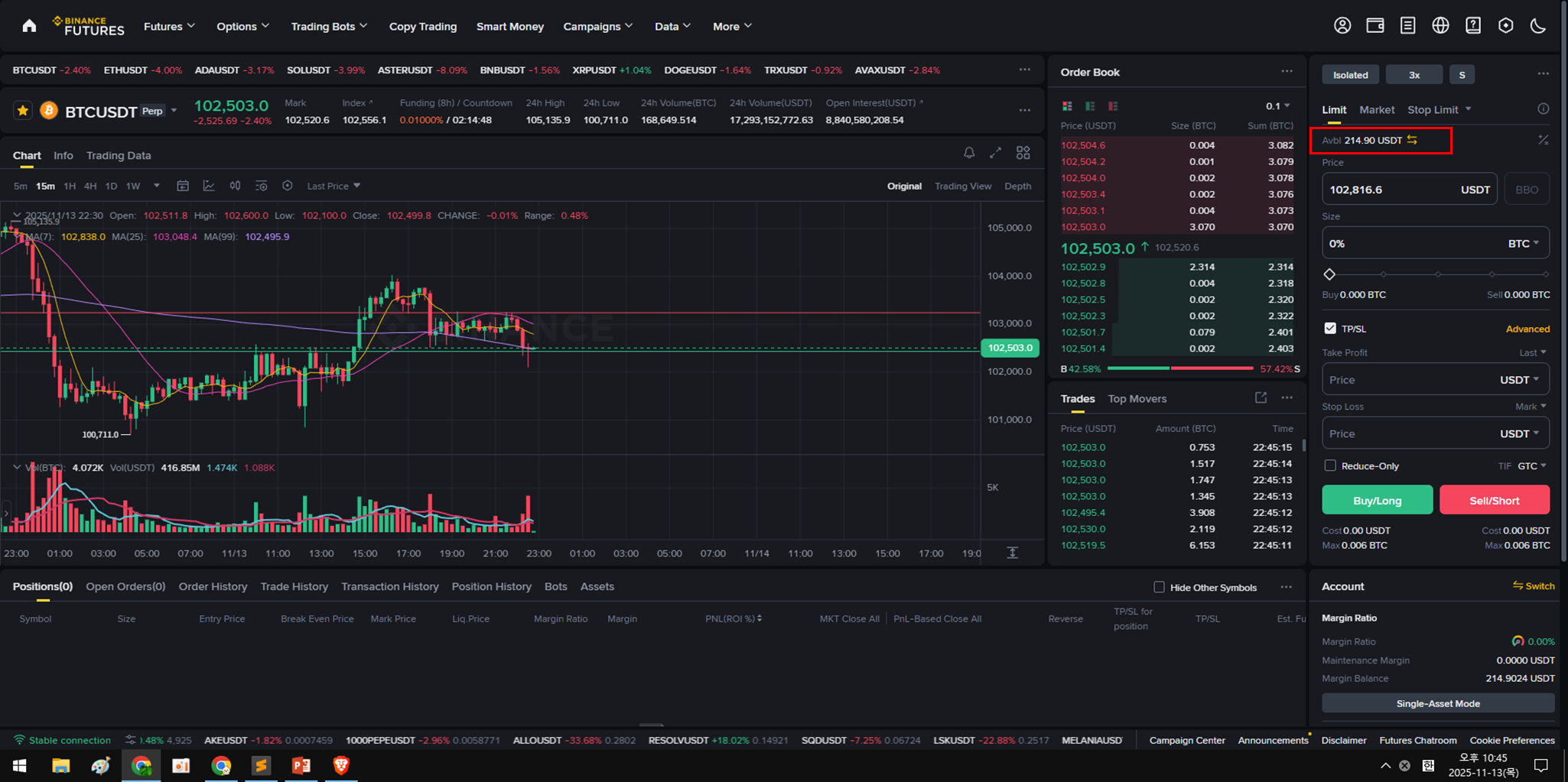The width and height of the screenshot is (1568, 782).
Task: Adjust leverage with the 3x button
Action: click(x=1414, y=74)
